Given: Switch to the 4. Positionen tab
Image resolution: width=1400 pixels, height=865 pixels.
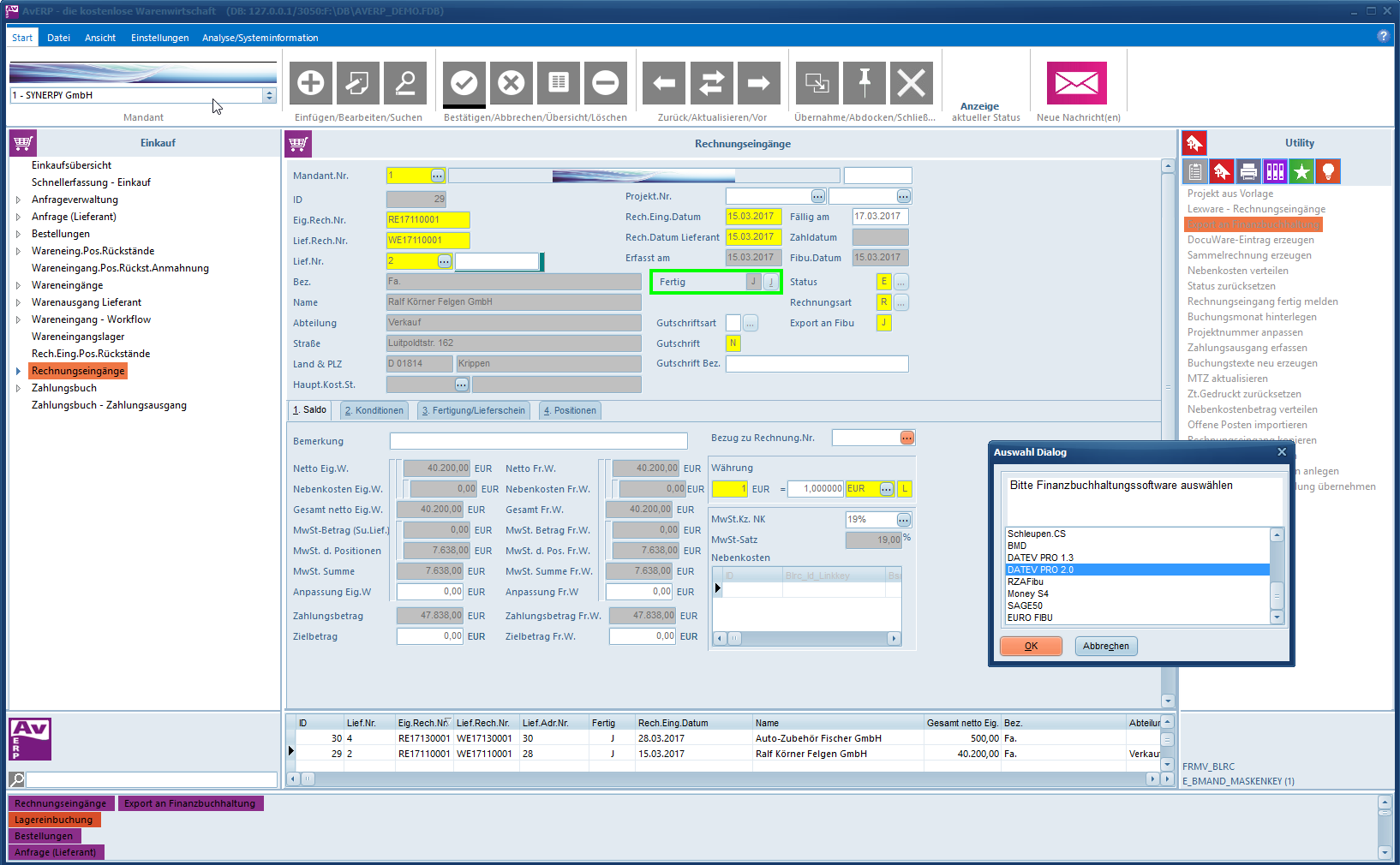Looking at the screenshot, I should (x=570, y=410).
